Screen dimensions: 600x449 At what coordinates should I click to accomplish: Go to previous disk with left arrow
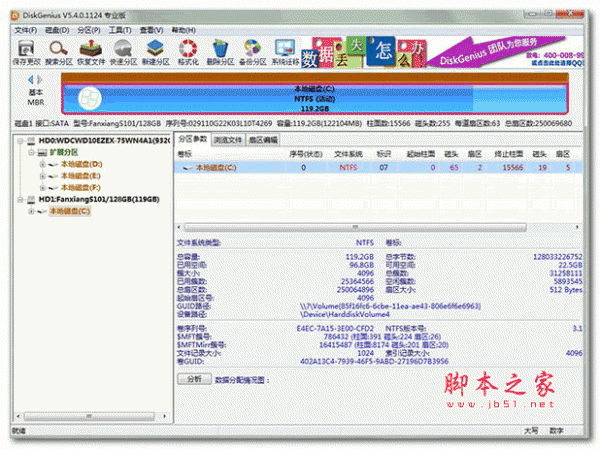(31, 80)
